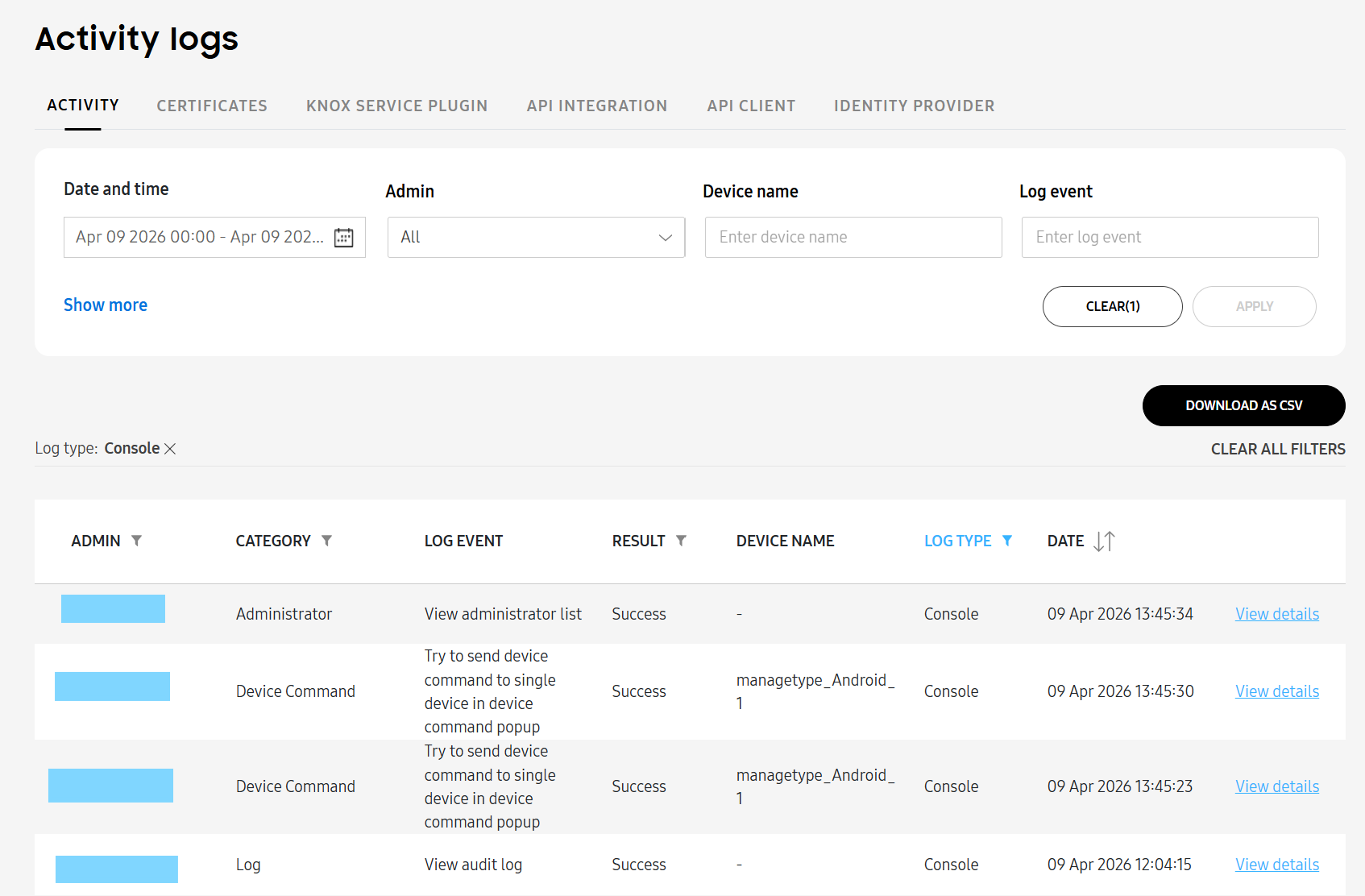Click the RESULT column header text

(x=638, y=541)
